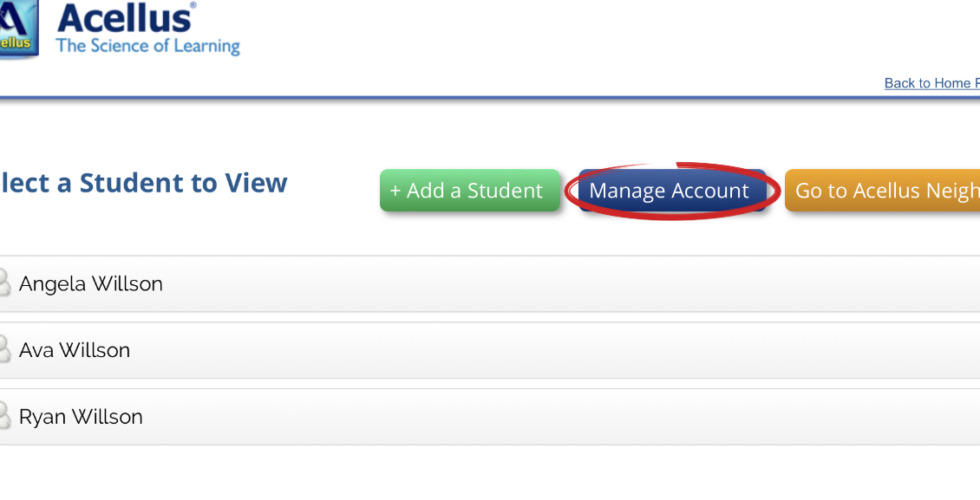Viewport: 980px width, 500px height.
Task: Open the Manage Account page
Action: tap(669, 191)
